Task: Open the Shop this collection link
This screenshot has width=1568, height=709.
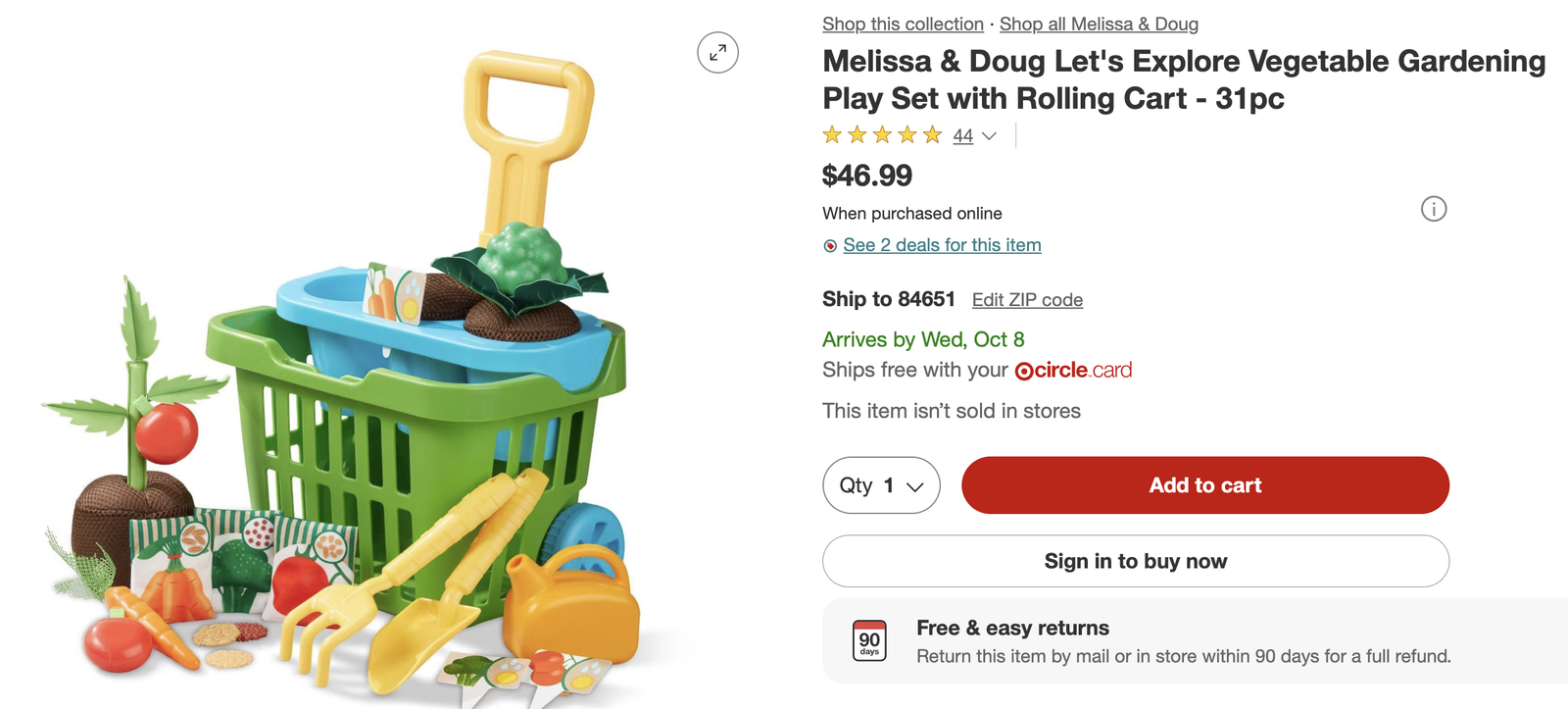Action: 903,25
